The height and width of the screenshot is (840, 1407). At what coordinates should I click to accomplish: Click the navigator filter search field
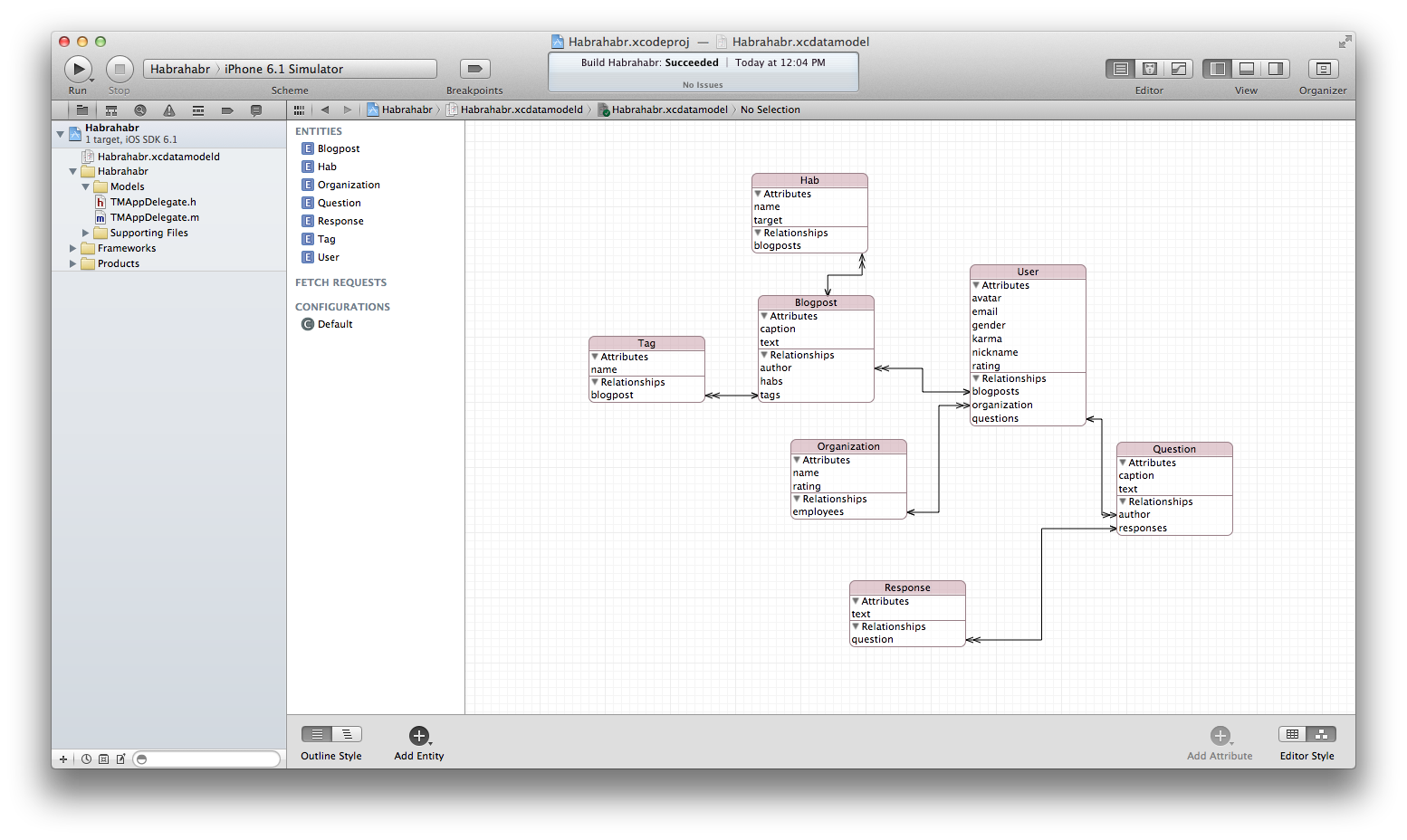coord(206,759)
